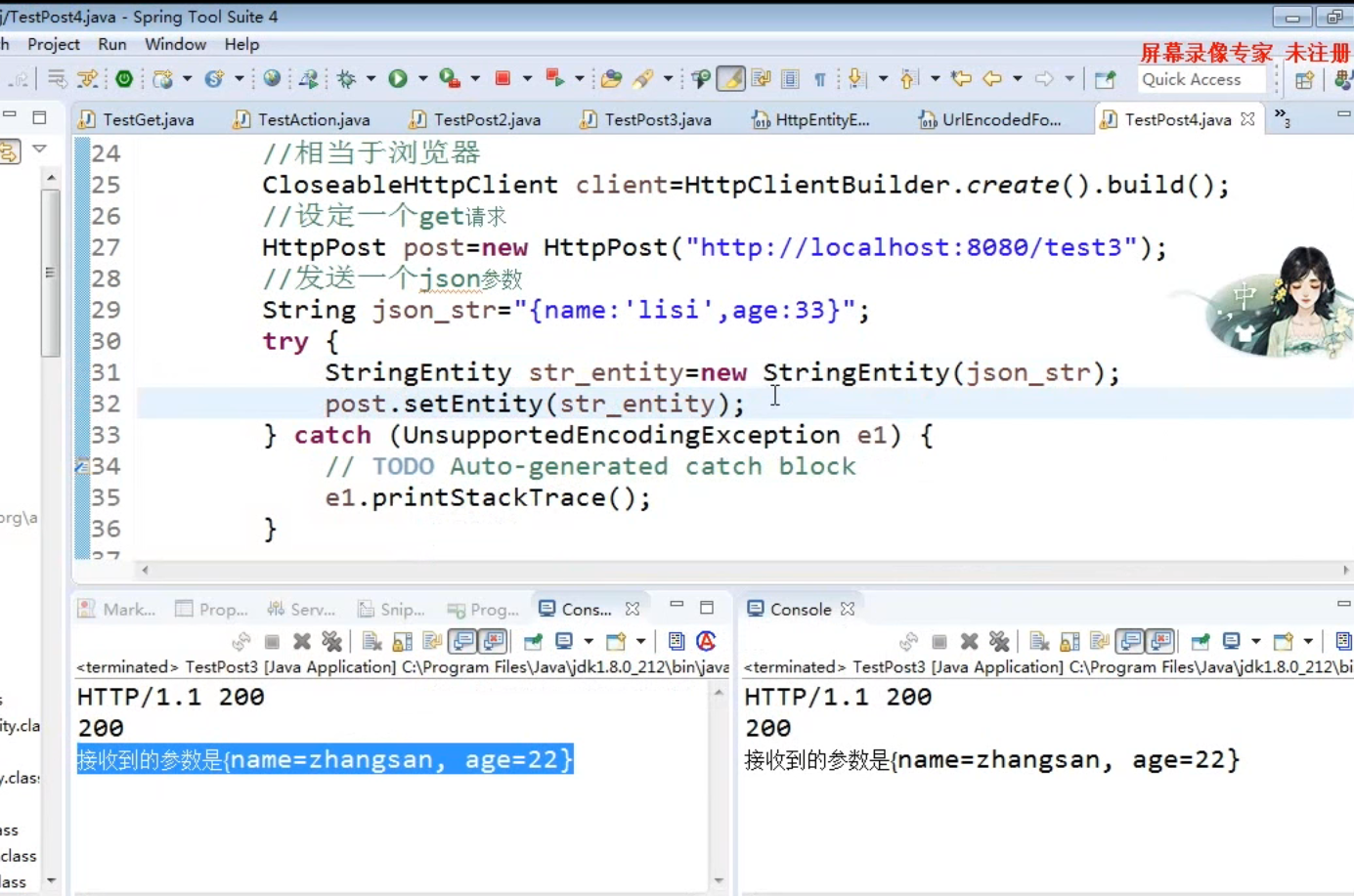
Task: Click the Debug bug icon
Action: pos(346,79)
